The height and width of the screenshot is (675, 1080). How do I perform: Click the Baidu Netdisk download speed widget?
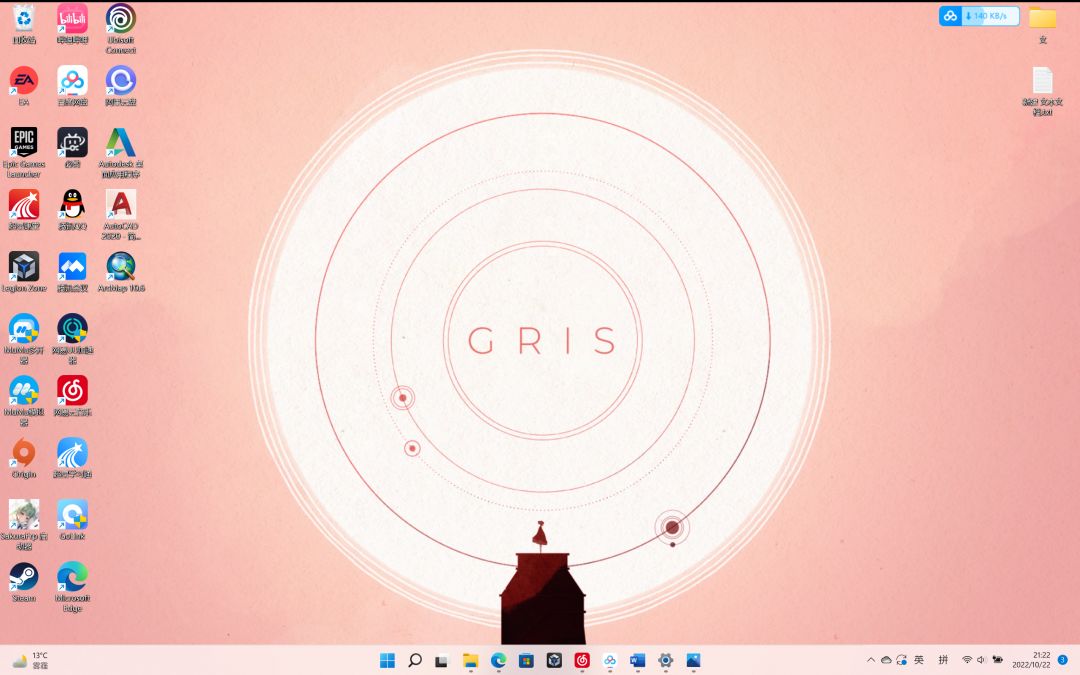click(x=979, y=16)
